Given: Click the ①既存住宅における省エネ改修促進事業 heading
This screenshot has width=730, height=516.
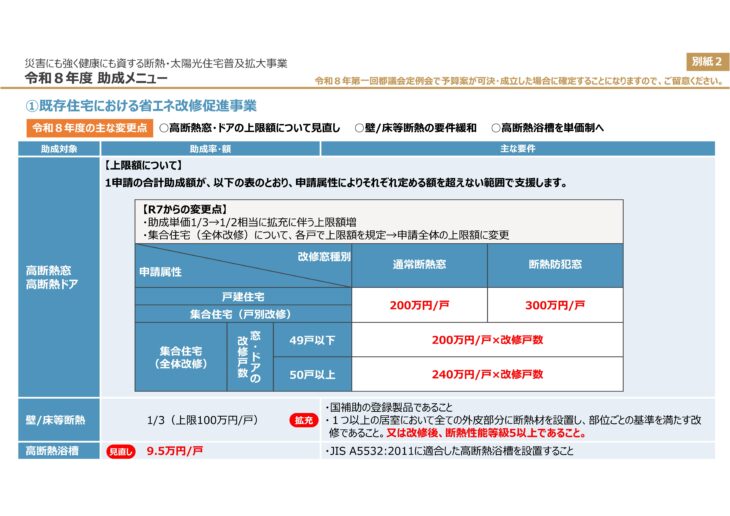Looking at the screenshot, I should click(x=140, y=105).
